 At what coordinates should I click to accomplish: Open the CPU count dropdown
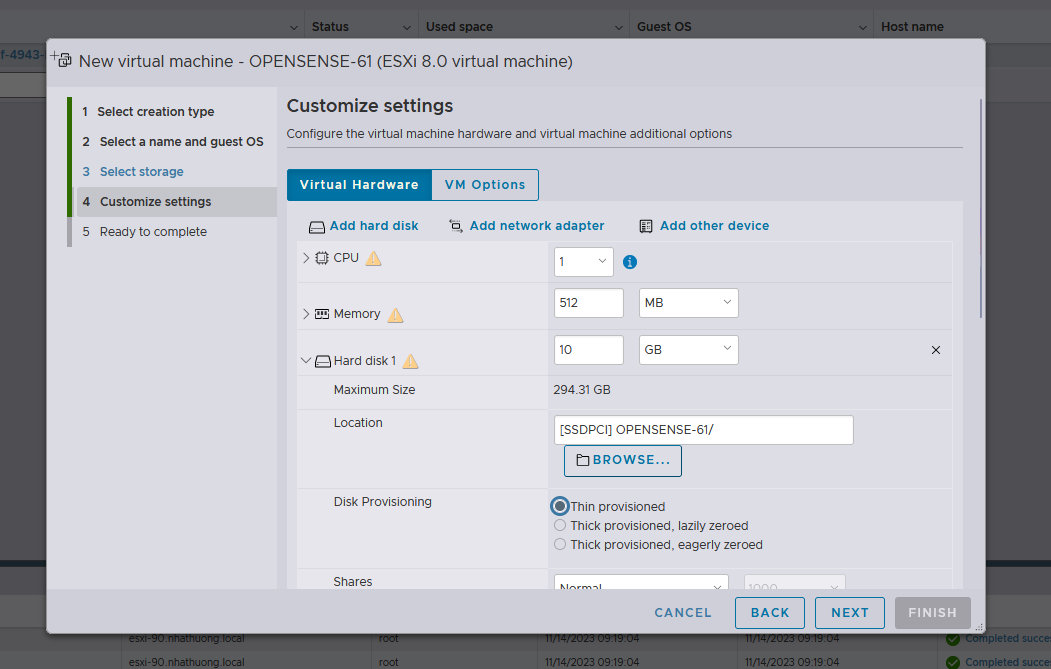584,261
